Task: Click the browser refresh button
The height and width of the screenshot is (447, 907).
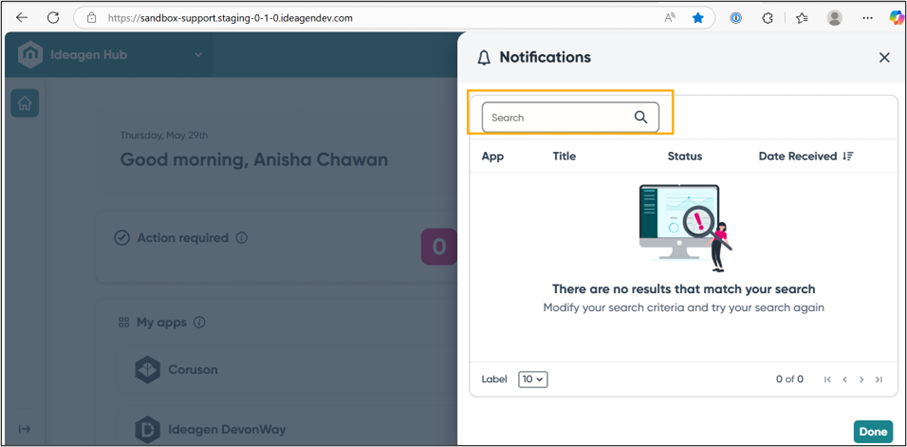Action: click(53, 18)
